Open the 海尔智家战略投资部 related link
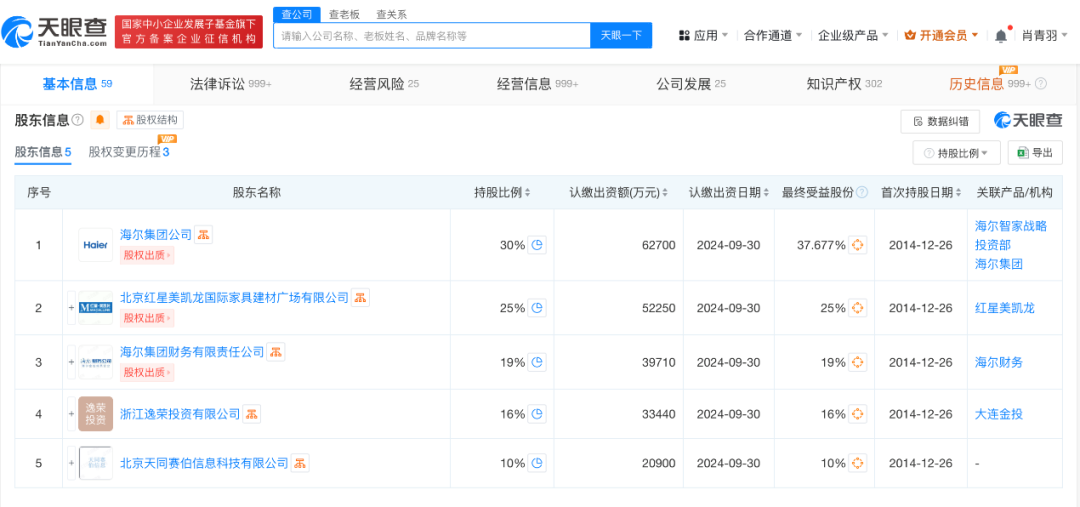This screenshot has width=1080, height=507. [1010, 235]
